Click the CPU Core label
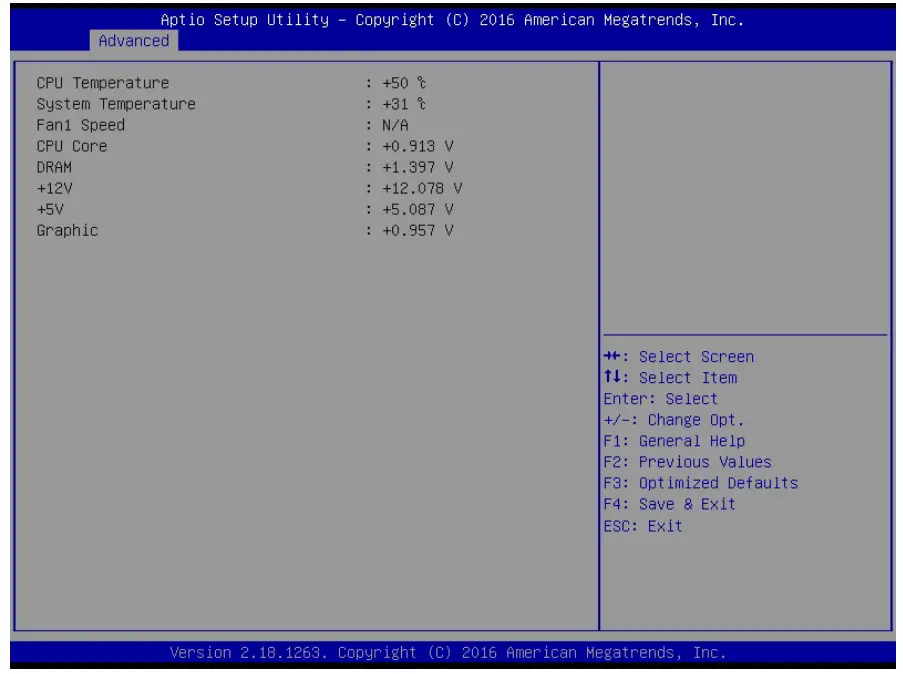Viewport: 903px width, 674px height. [72, 146]
